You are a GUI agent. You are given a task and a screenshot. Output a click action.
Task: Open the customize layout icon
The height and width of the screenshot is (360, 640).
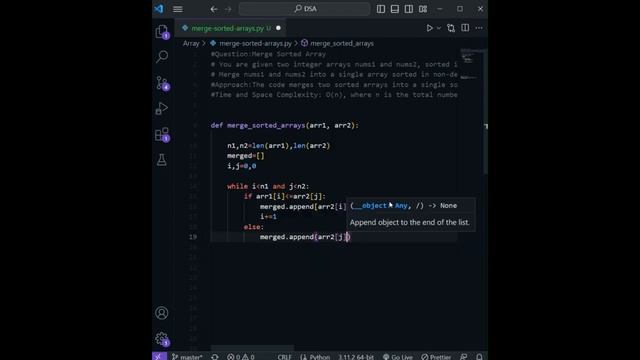click(x=423, y=9)
